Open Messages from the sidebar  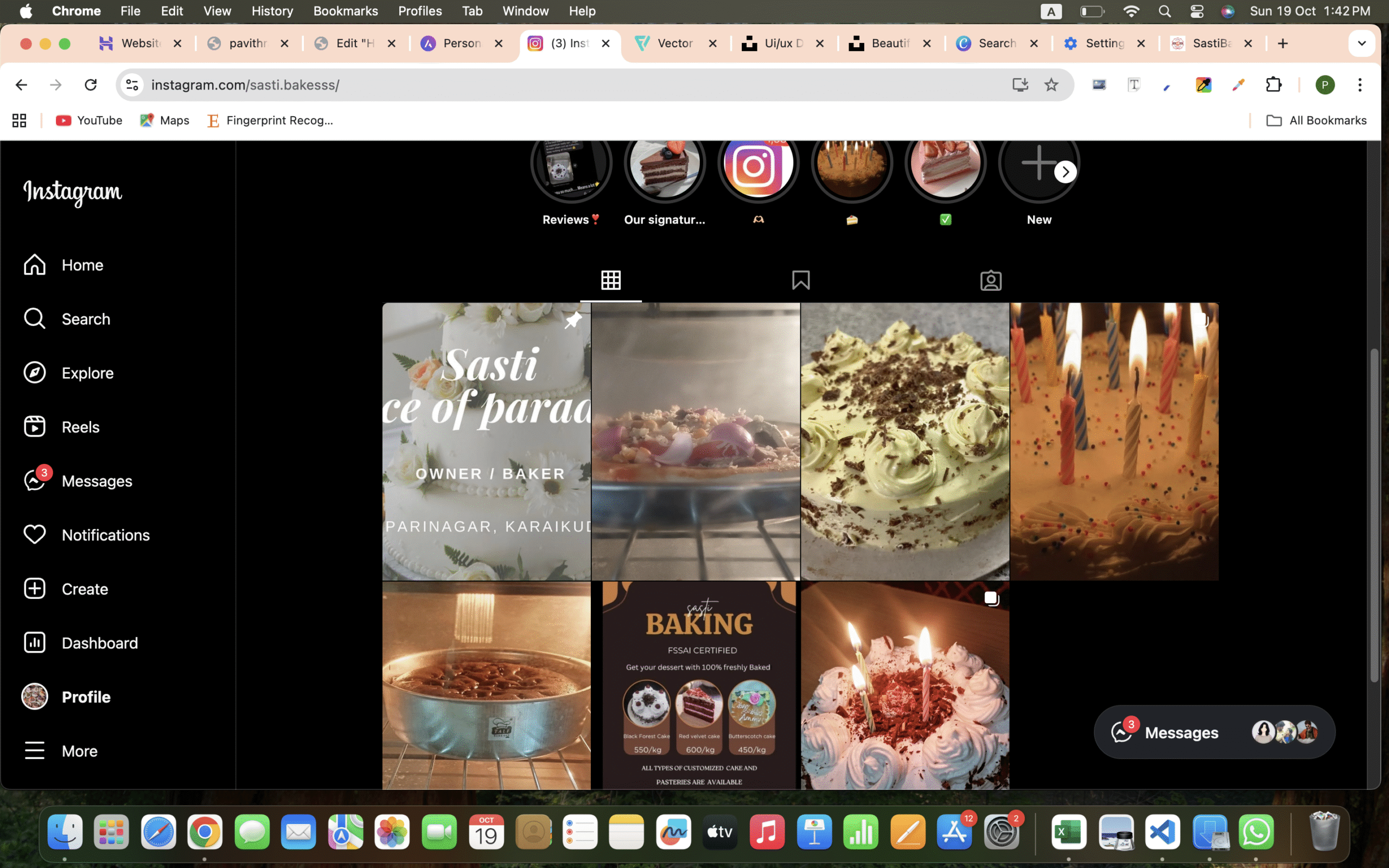[x=96, y=481]
